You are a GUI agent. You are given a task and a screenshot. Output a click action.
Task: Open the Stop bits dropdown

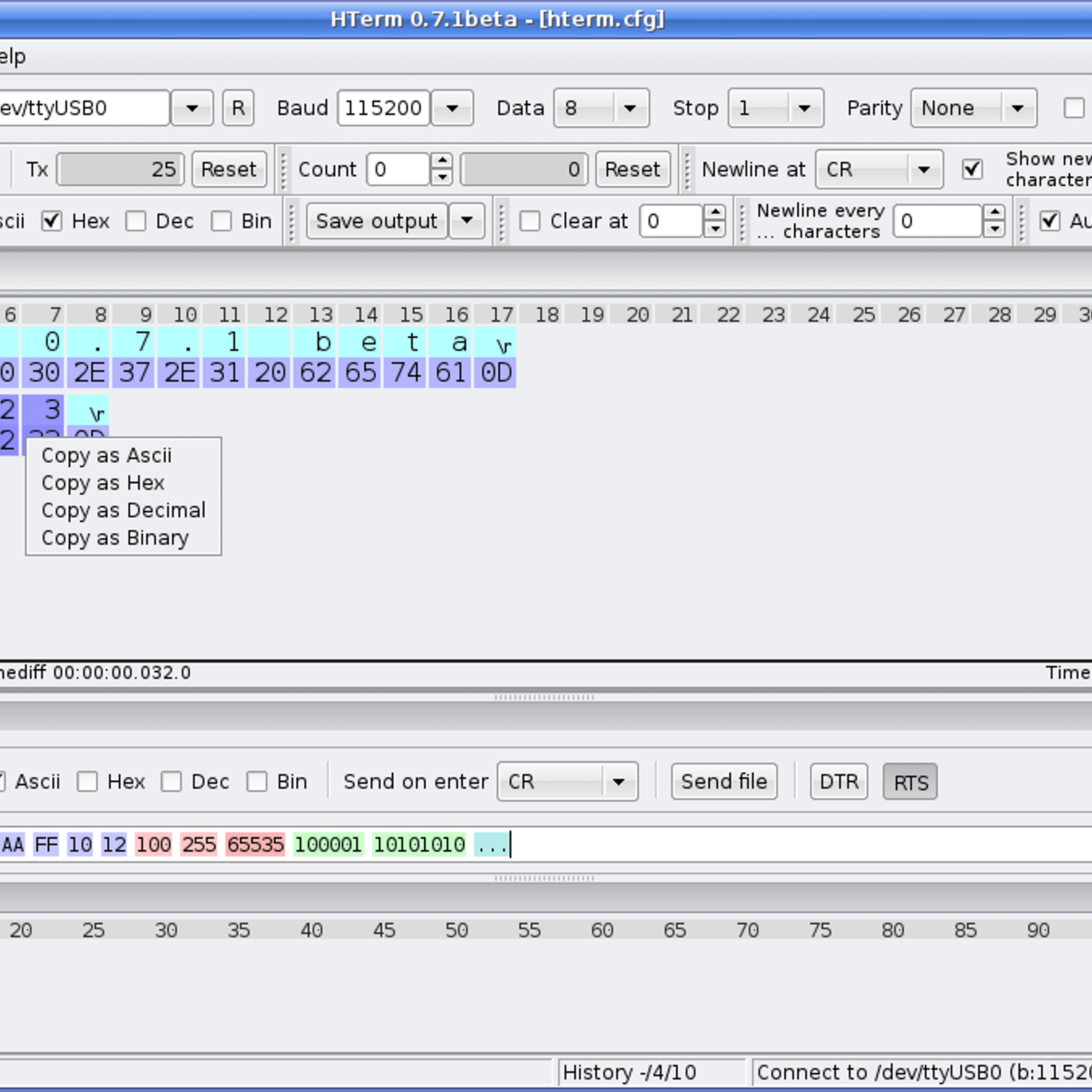776,108
